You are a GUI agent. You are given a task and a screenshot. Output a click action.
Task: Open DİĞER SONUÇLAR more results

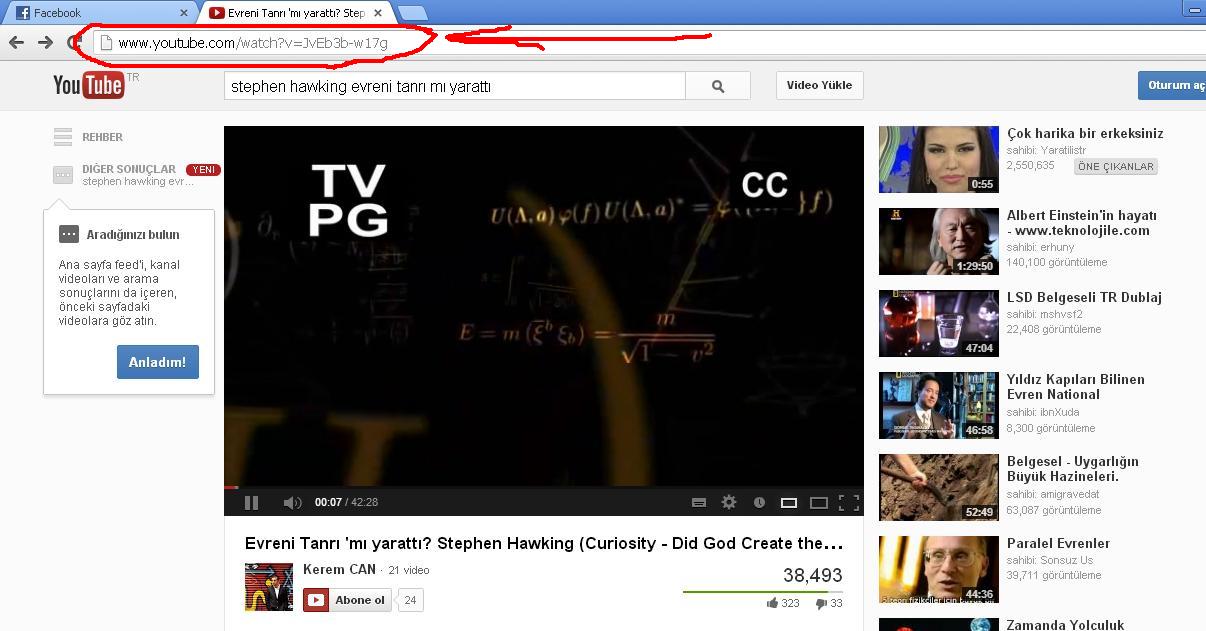click(x=128, y=169)
